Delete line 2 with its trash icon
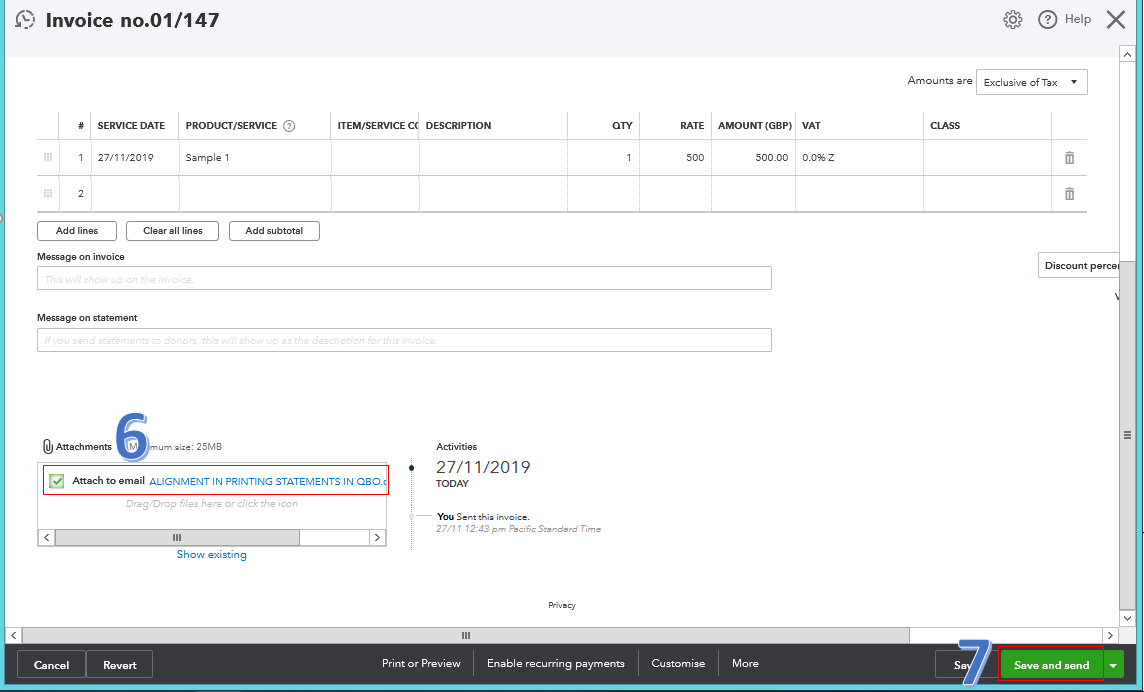This screenshot has height=692, width=1144. (1071, 194)
